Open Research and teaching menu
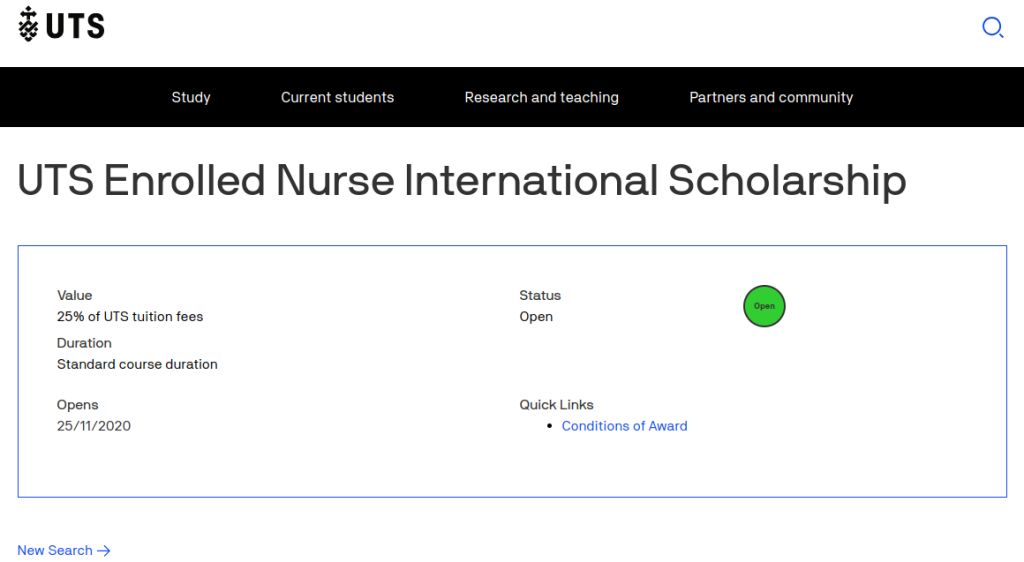Viewport: 1024px width, 562px height. [541, 97]
